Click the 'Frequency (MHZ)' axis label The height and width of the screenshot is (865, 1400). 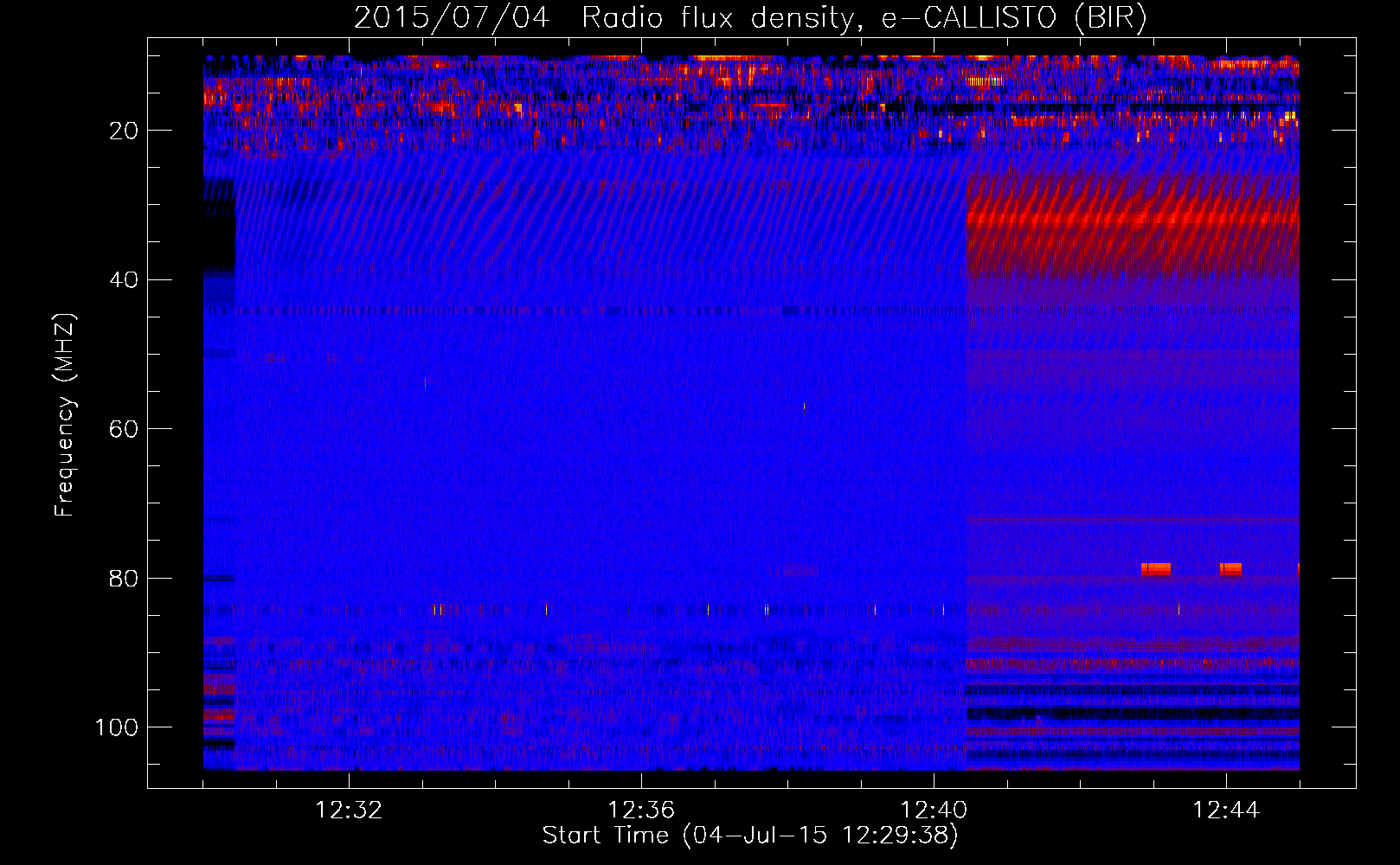(65, 415)
